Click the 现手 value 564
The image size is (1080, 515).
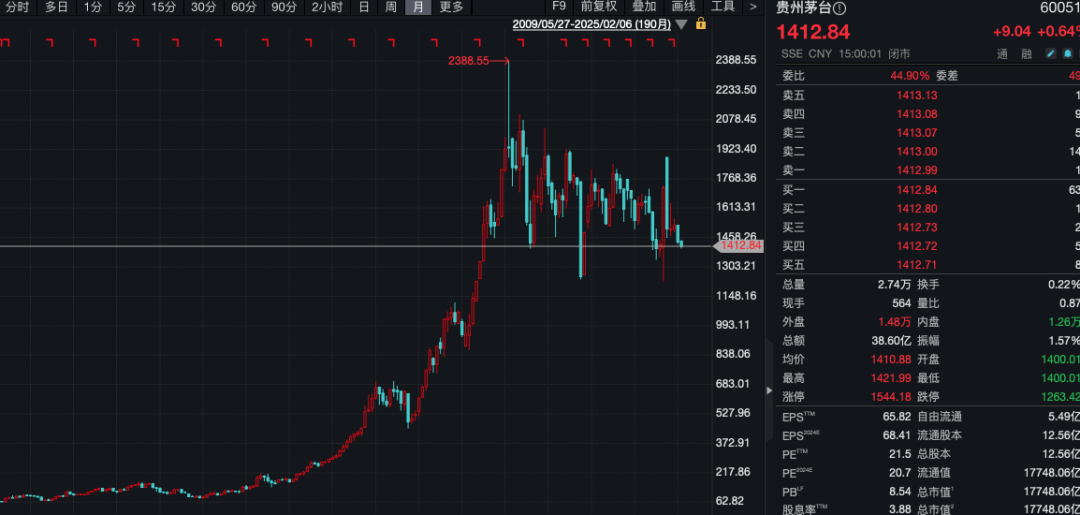(902, 303)
